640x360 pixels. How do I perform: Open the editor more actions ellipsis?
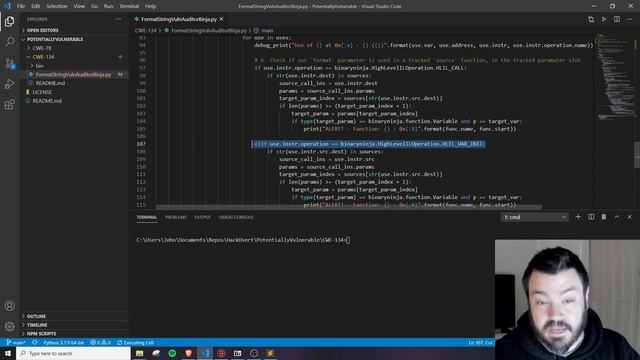[x=629, y=19]
